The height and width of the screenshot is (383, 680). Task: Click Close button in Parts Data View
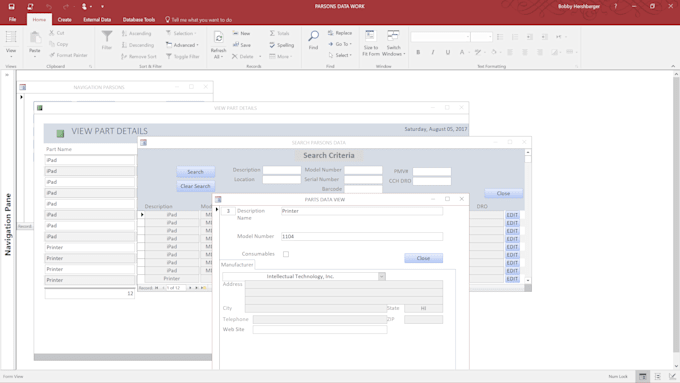click(424, 258)
